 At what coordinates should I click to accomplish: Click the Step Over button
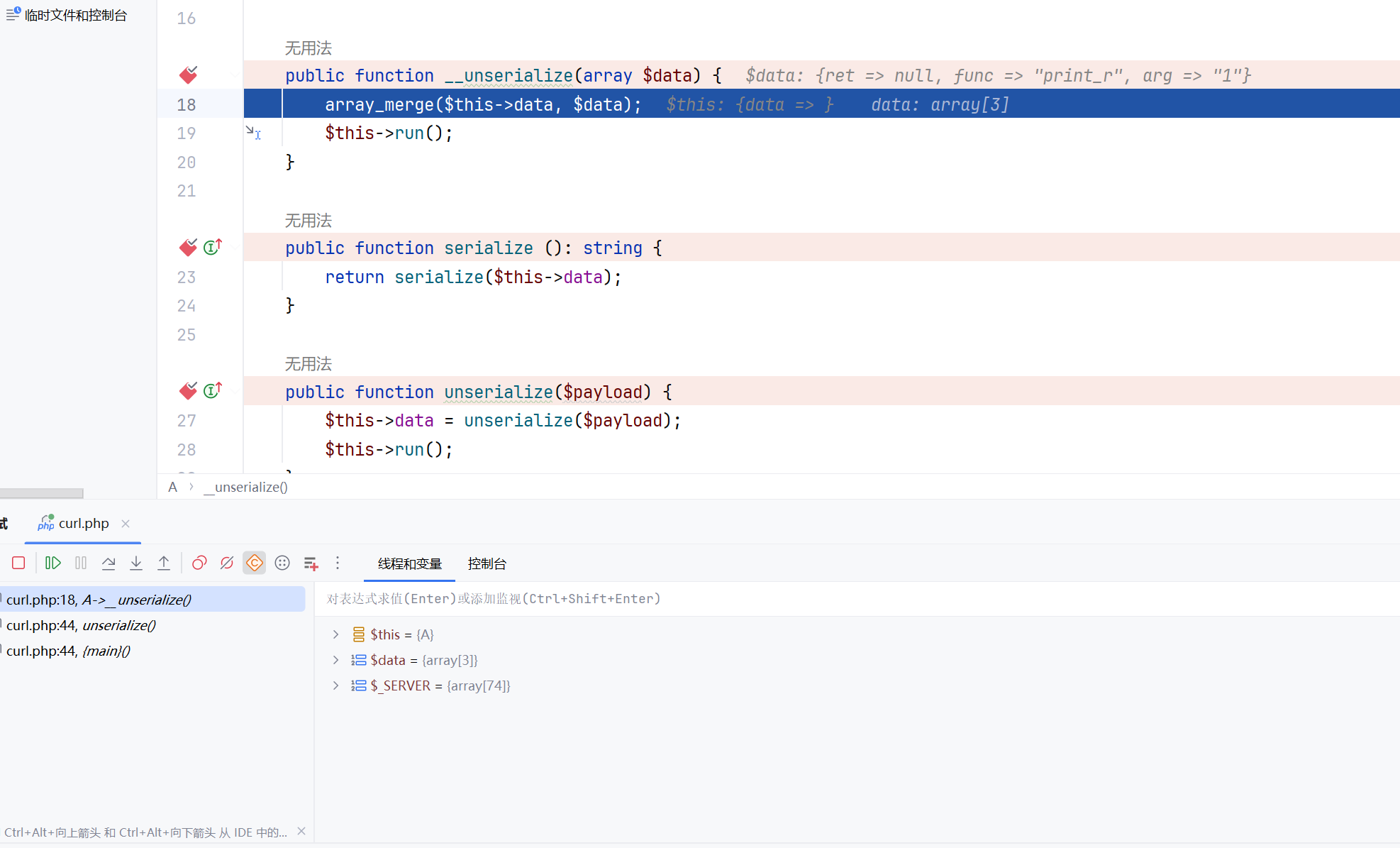click(109, 563)
